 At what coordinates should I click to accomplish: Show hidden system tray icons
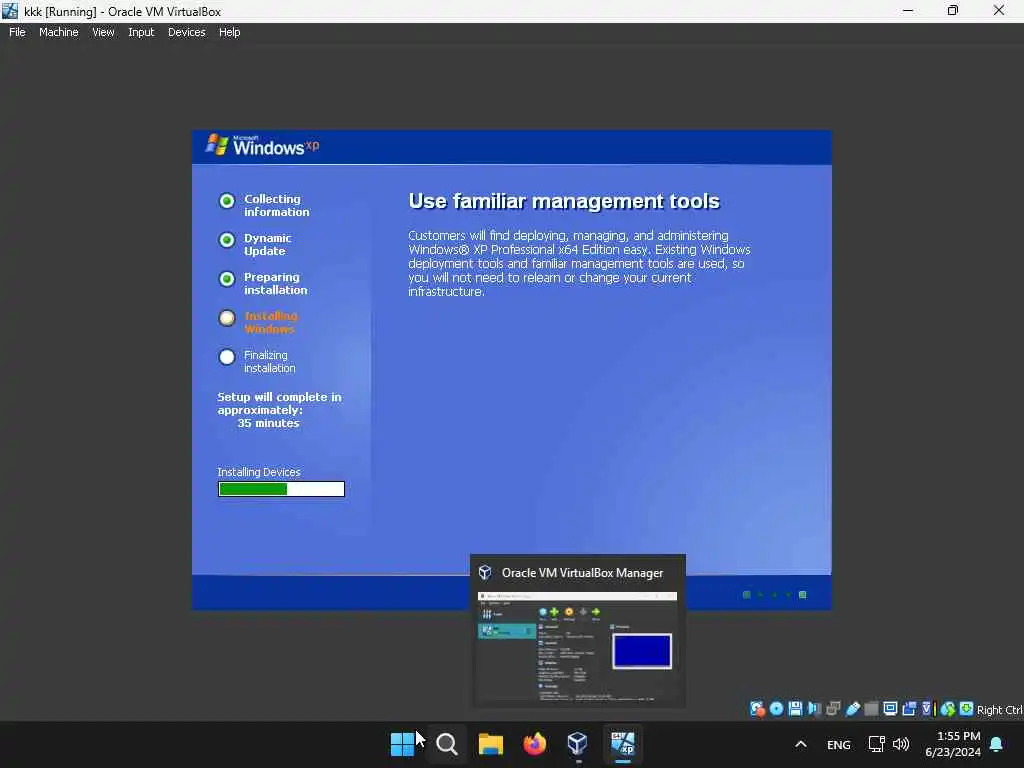tap(801, 744)
